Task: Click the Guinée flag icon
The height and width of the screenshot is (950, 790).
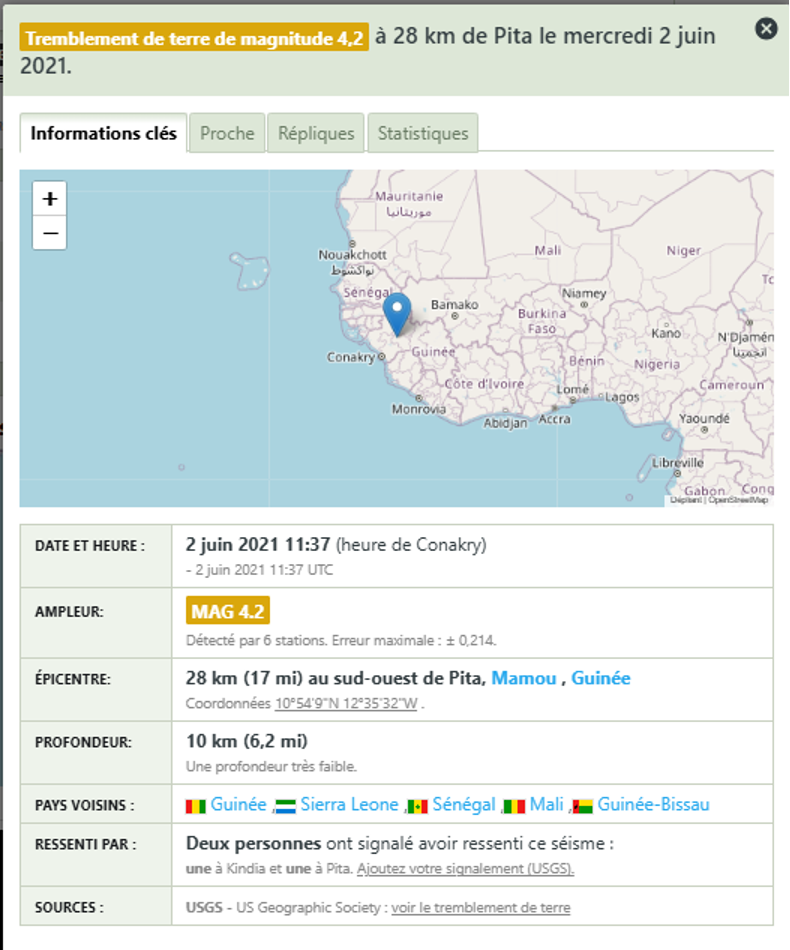Action: click(x=196, y=806)
